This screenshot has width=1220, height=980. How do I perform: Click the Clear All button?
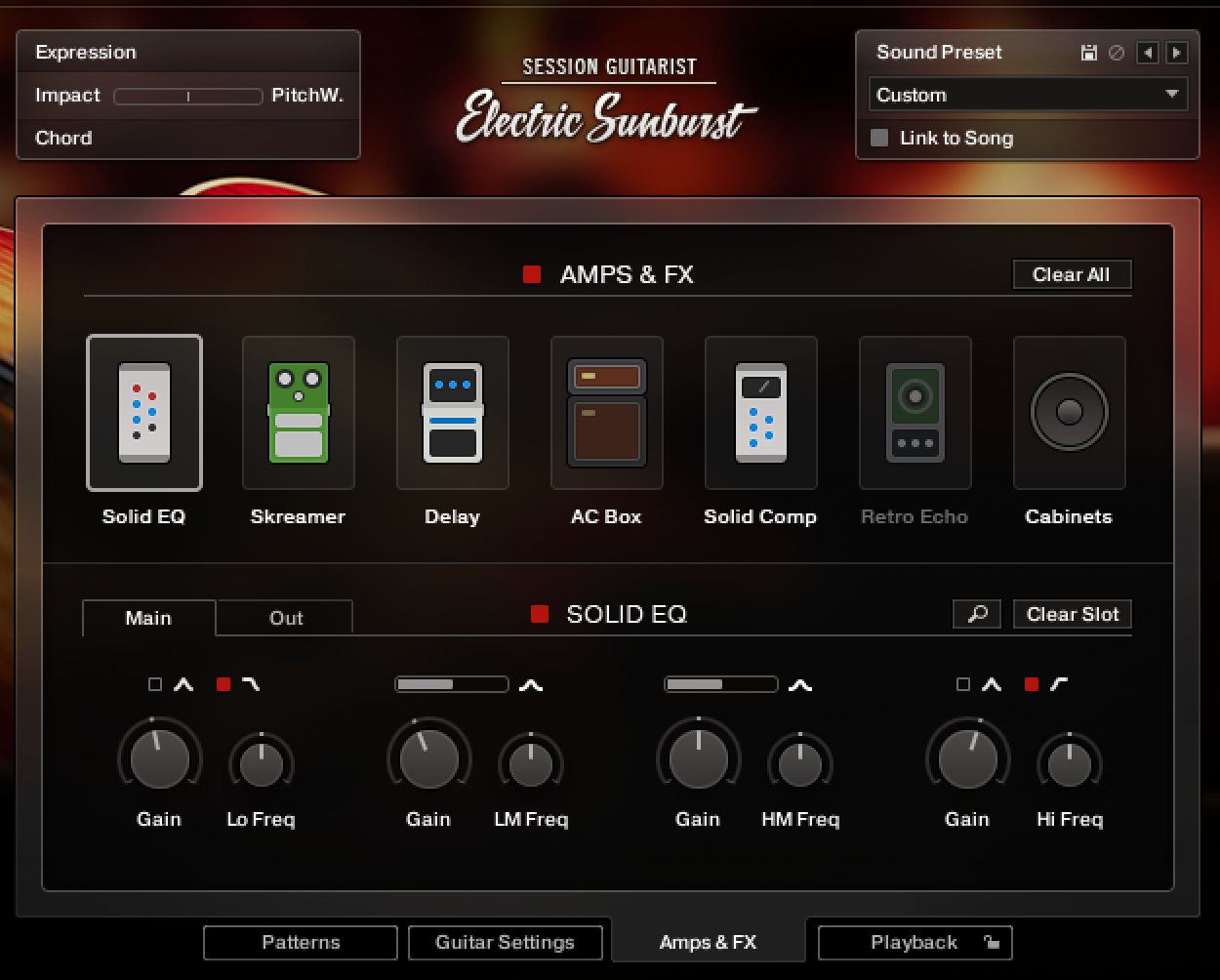pos(1072,274)
